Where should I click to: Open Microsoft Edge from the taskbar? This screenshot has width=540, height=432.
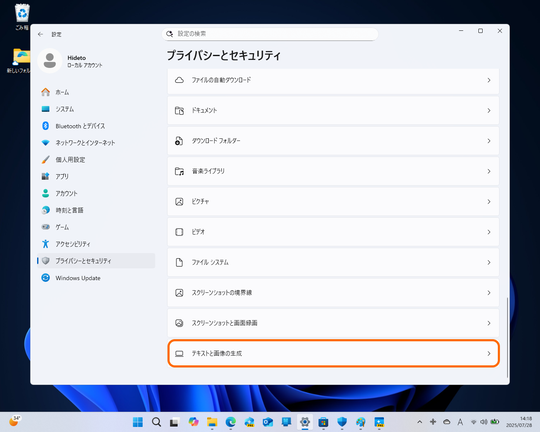231,422
